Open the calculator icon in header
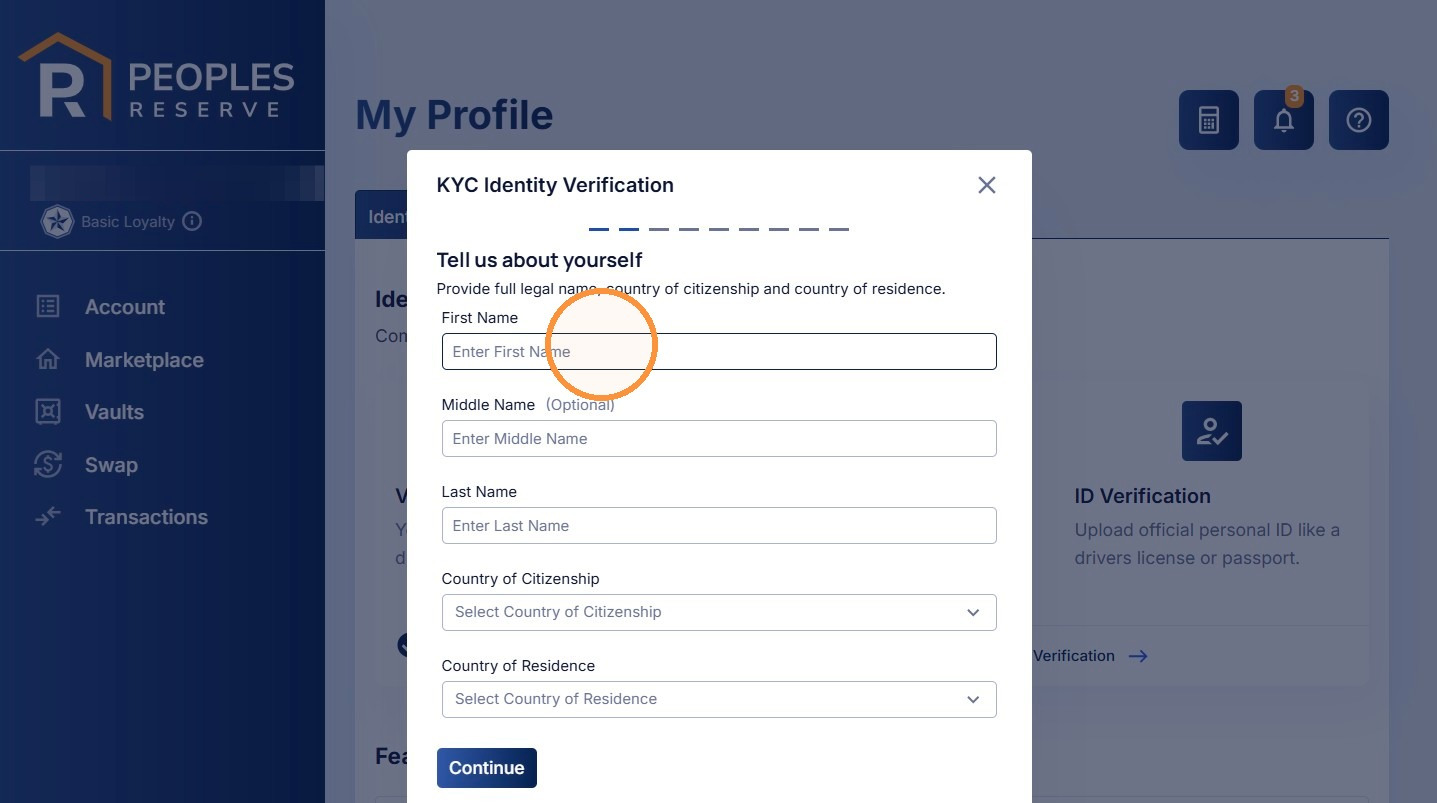The image size is (1437, 803). (1208, 120)
